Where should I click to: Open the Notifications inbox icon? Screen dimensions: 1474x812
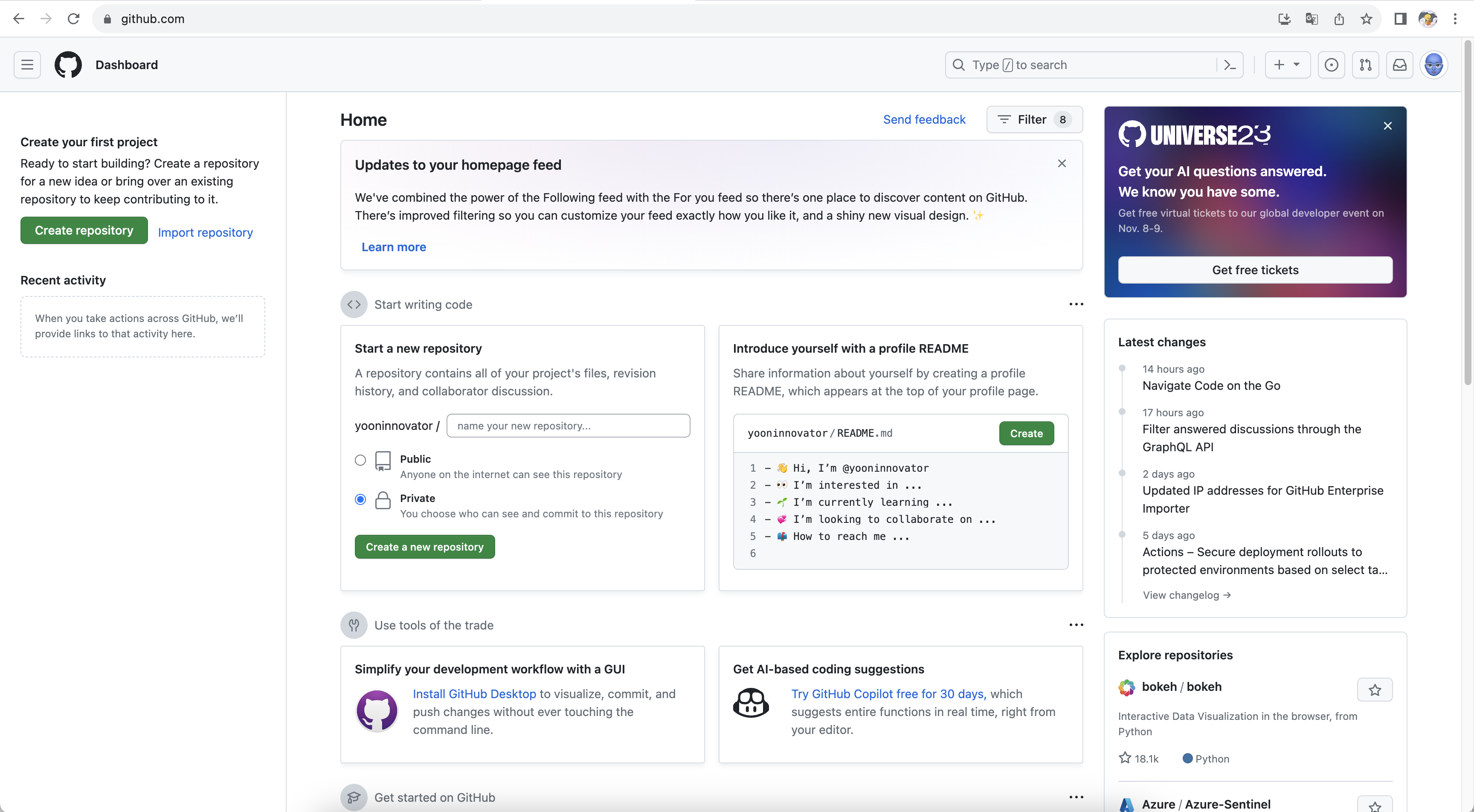tap(1399, 65)
